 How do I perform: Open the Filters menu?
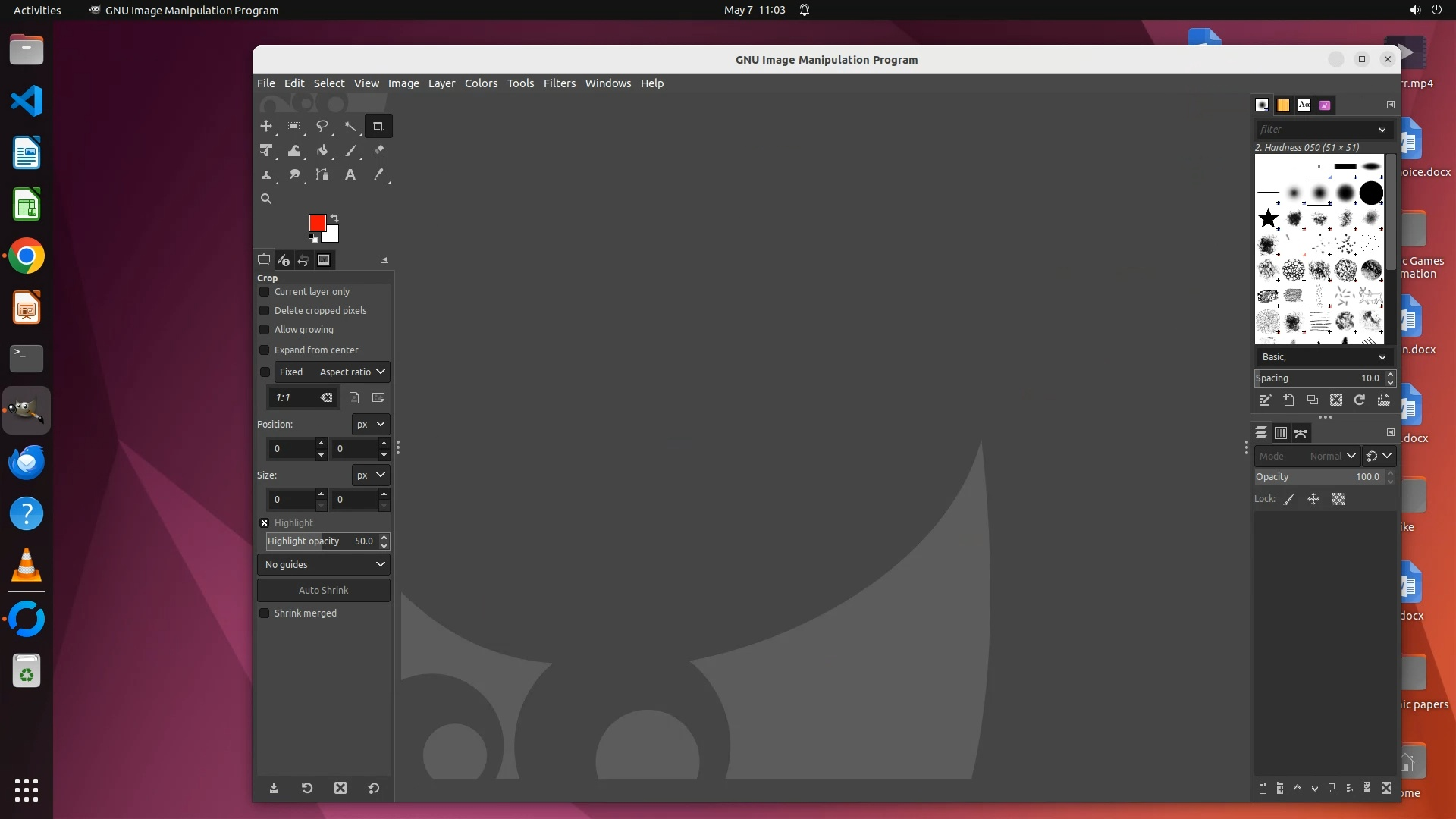tap(559, 83)
